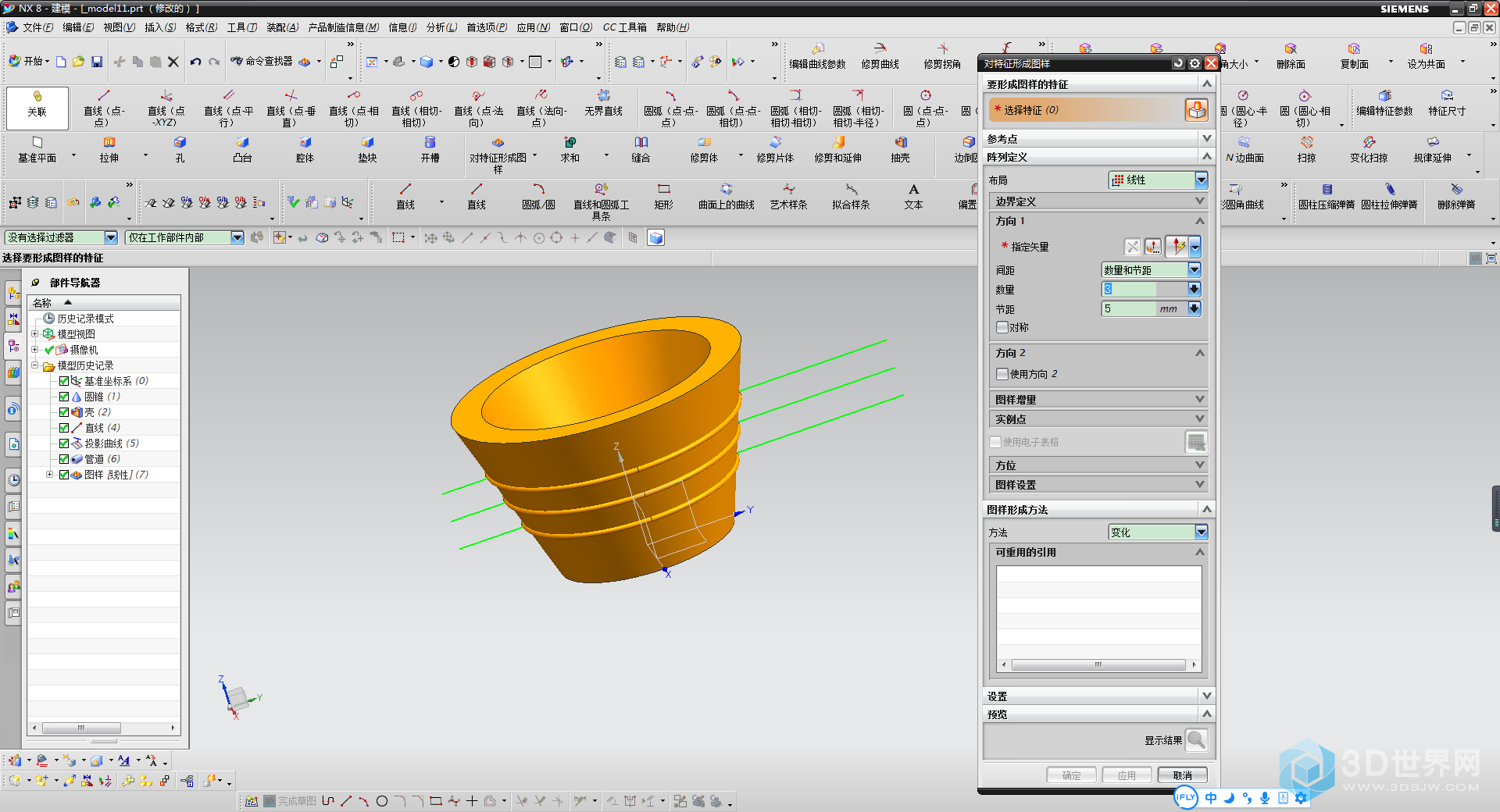Uncheck the 投影曲线 (5) feature checkbox
This screenshot has height=812, width=1500.
[64, 443]
